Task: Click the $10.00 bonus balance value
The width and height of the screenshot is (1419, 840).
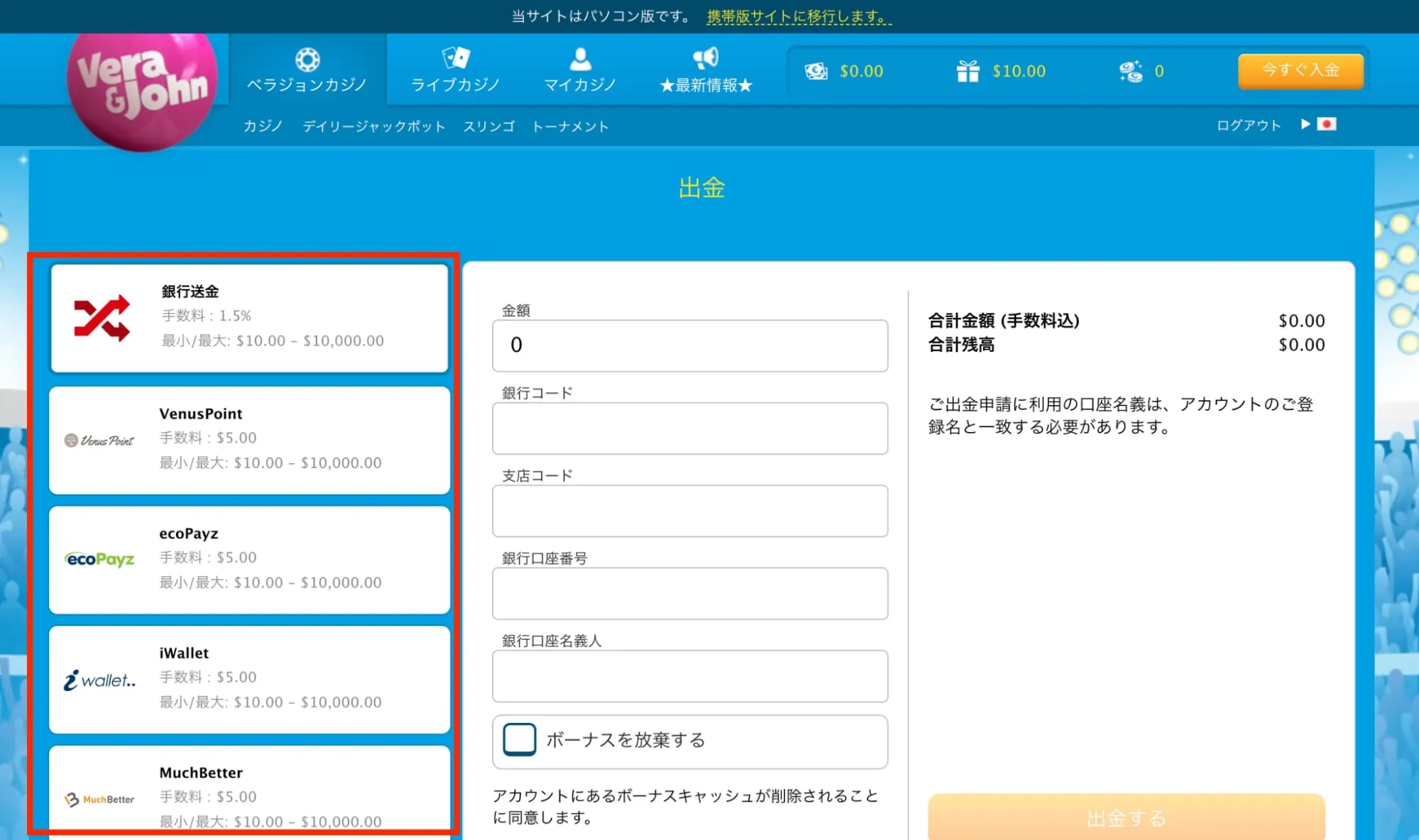Action: [x=1019, y=71]
